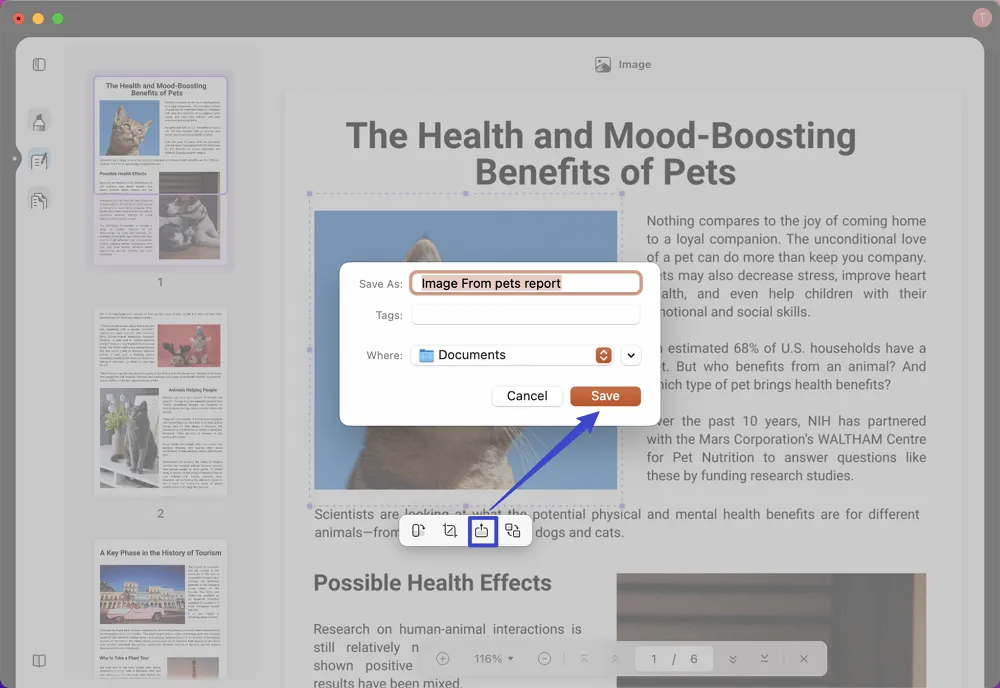Click the extract image icon
The width and height of the screenshot is (1000, 688).
pyautogui.click(x=482, y=531)
